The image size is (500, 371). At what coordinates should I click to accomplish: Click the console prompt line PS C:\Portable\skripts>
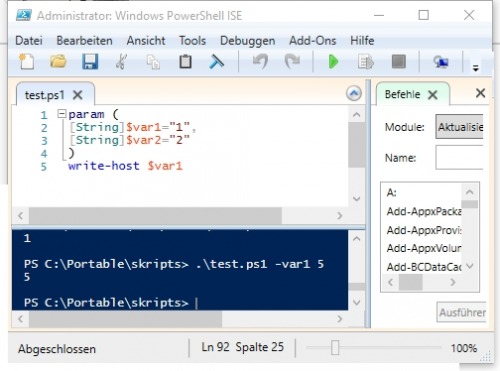106,303
